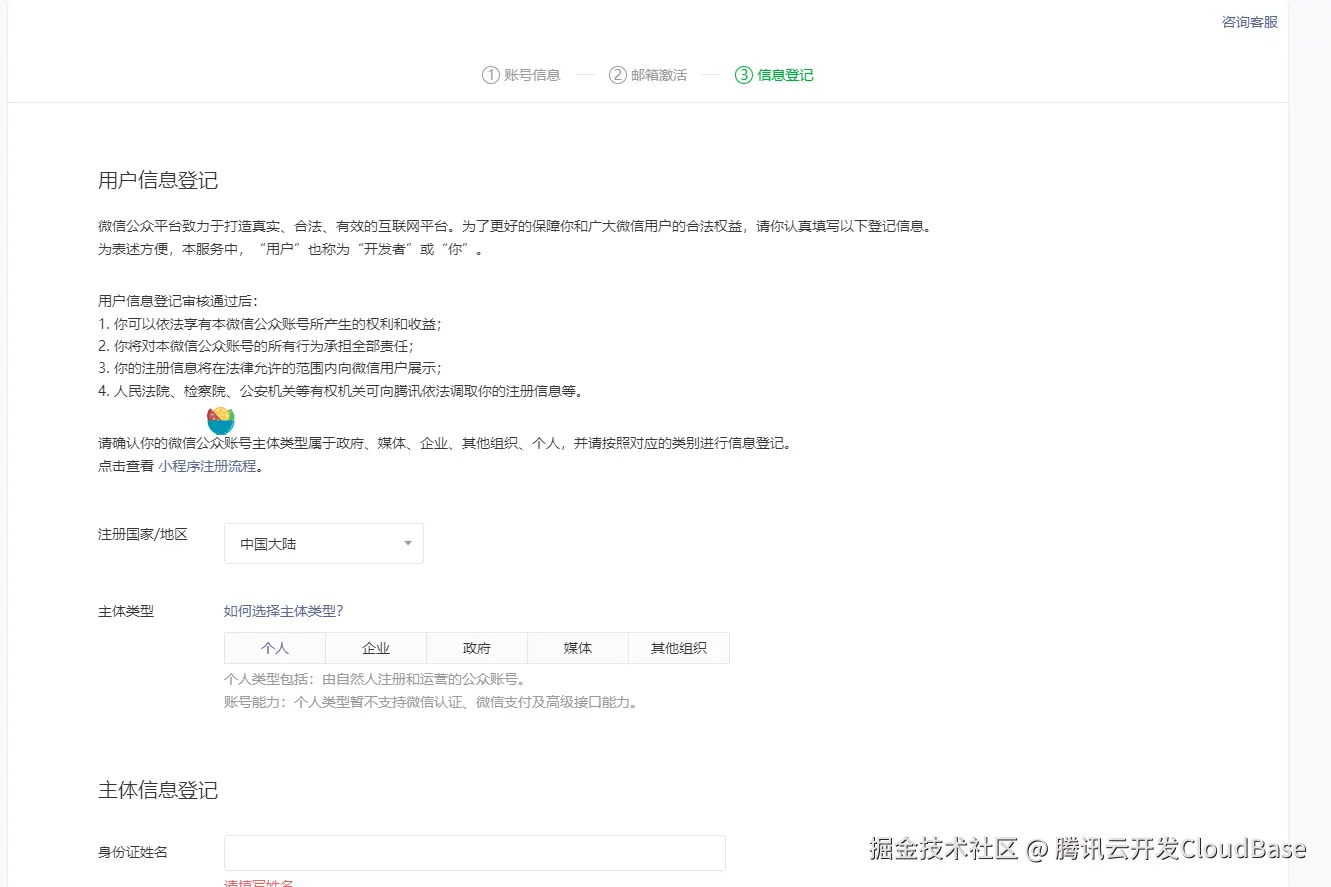1331x887 pixels.
Task: Click the line starting 3. 你的注册信息
Action: coord(270,368)
